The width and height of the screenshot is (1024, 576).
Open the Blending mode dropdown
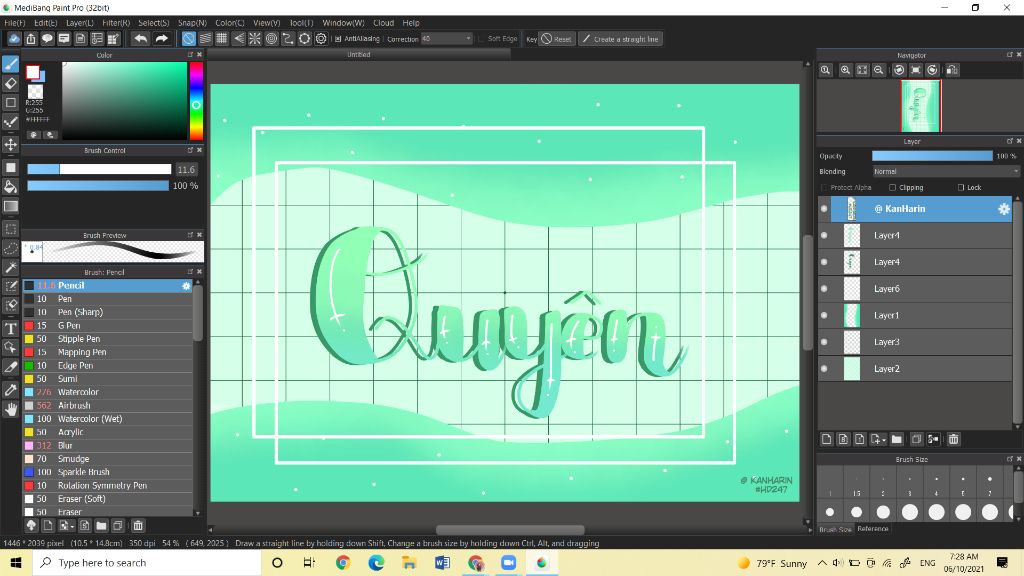pyautogui.click(x=946, y=171)
